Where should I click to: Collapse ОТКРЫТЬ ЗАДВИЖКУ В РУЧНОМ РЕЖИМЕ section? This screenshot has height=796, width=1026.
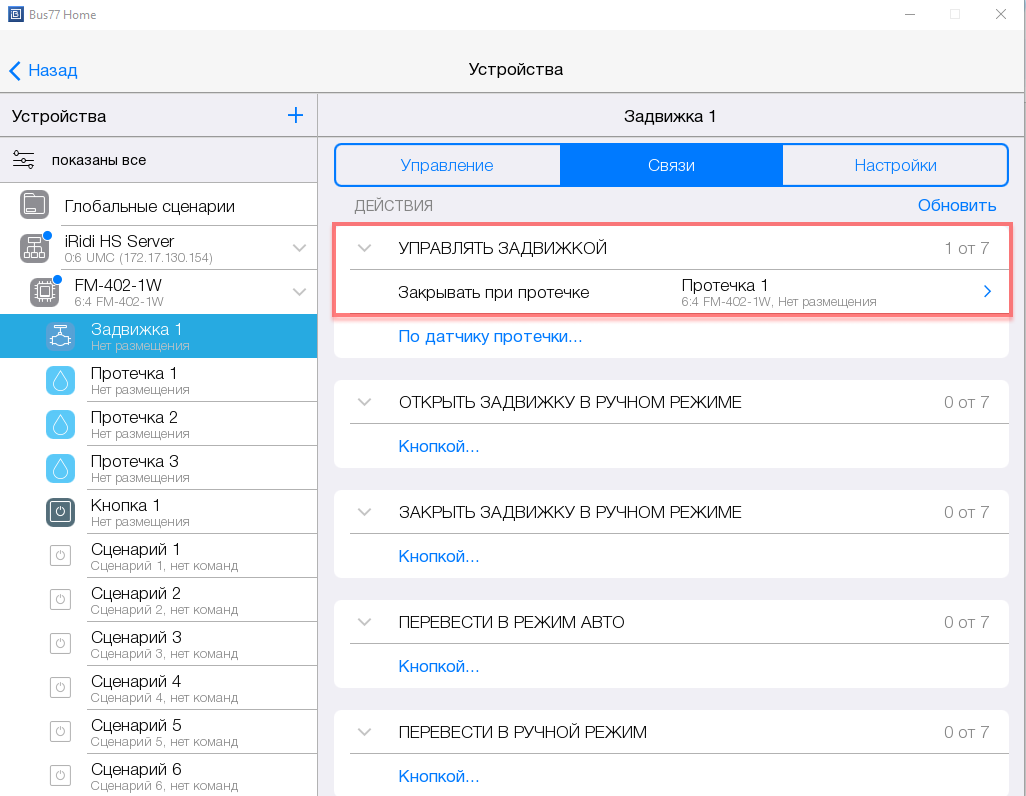coord(364,402)
